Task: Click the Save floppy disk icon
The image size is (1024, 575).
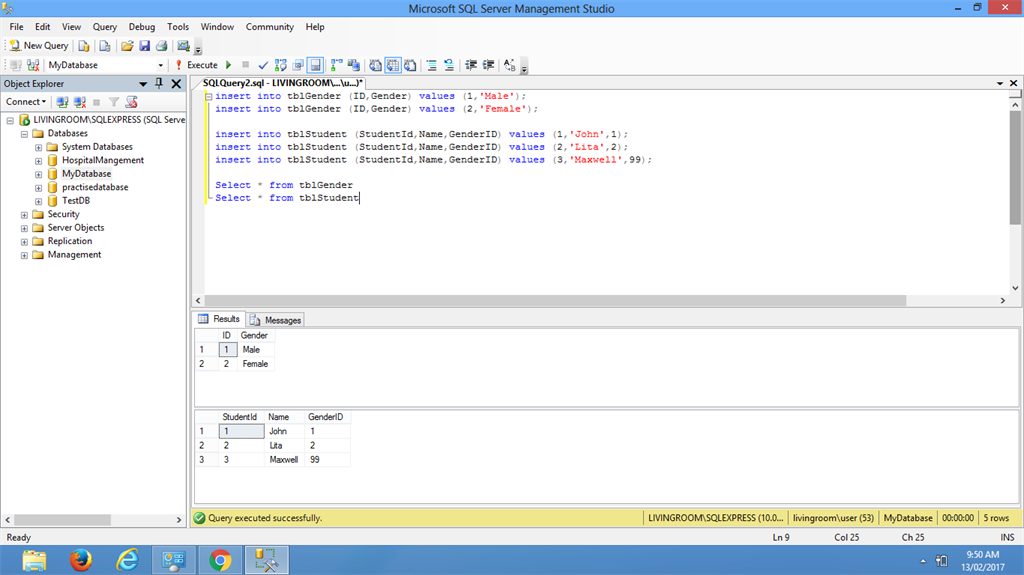Action: coord(144,46)
